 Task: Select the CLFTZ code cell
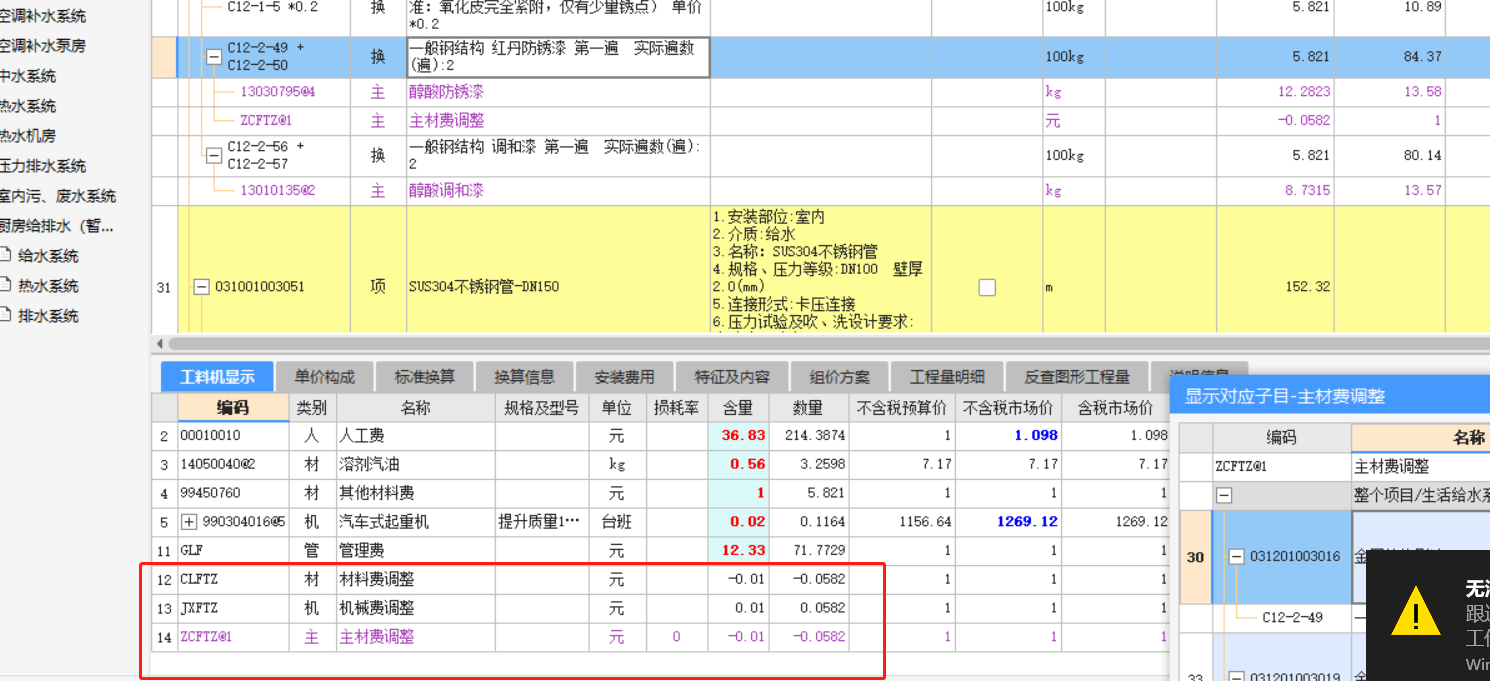[233, 579]
